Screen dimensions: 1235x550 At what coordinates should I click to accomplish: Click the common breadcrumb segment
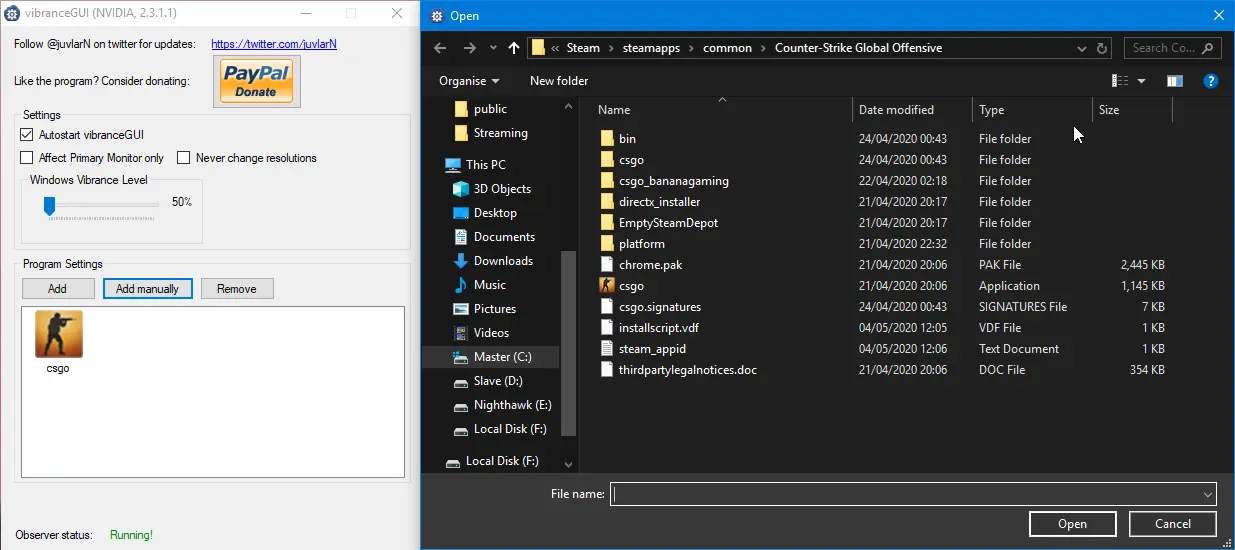(727, 48)
